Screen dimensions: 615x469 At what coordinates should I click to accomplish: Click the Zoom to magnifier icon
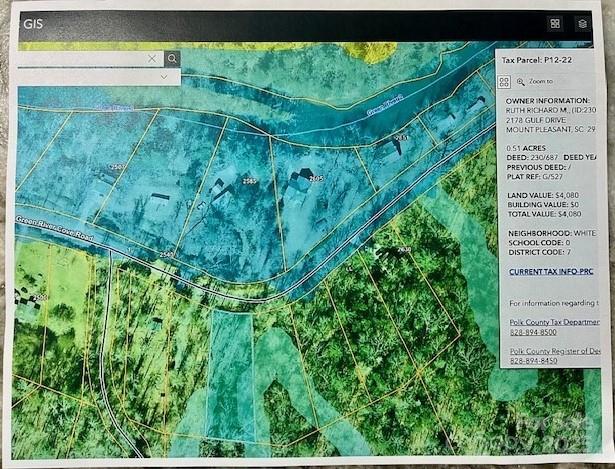520,82
